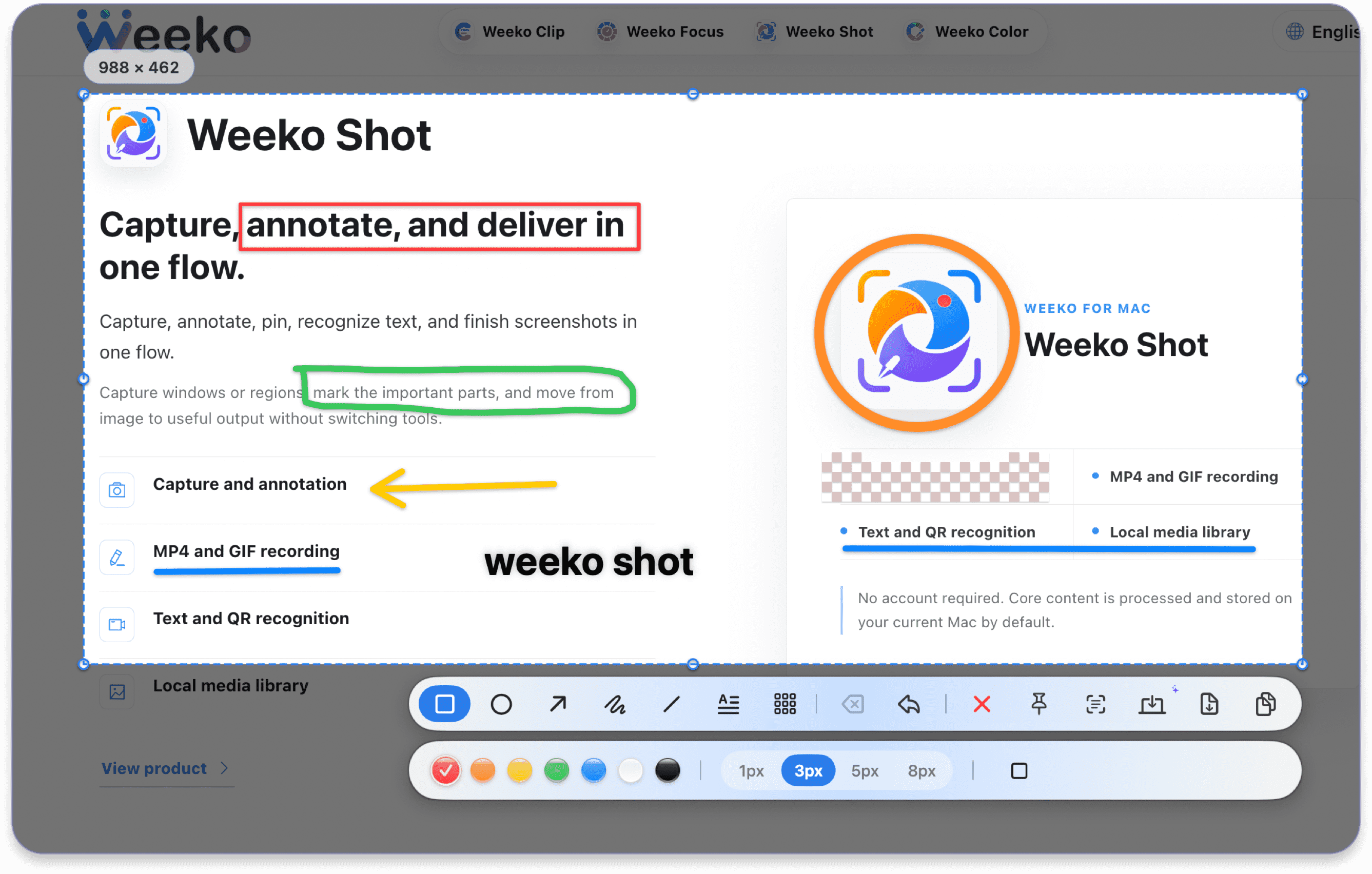The image size is (1372, 874).
Task: Cancel the capture with the red X
Action: click(982, 705)
